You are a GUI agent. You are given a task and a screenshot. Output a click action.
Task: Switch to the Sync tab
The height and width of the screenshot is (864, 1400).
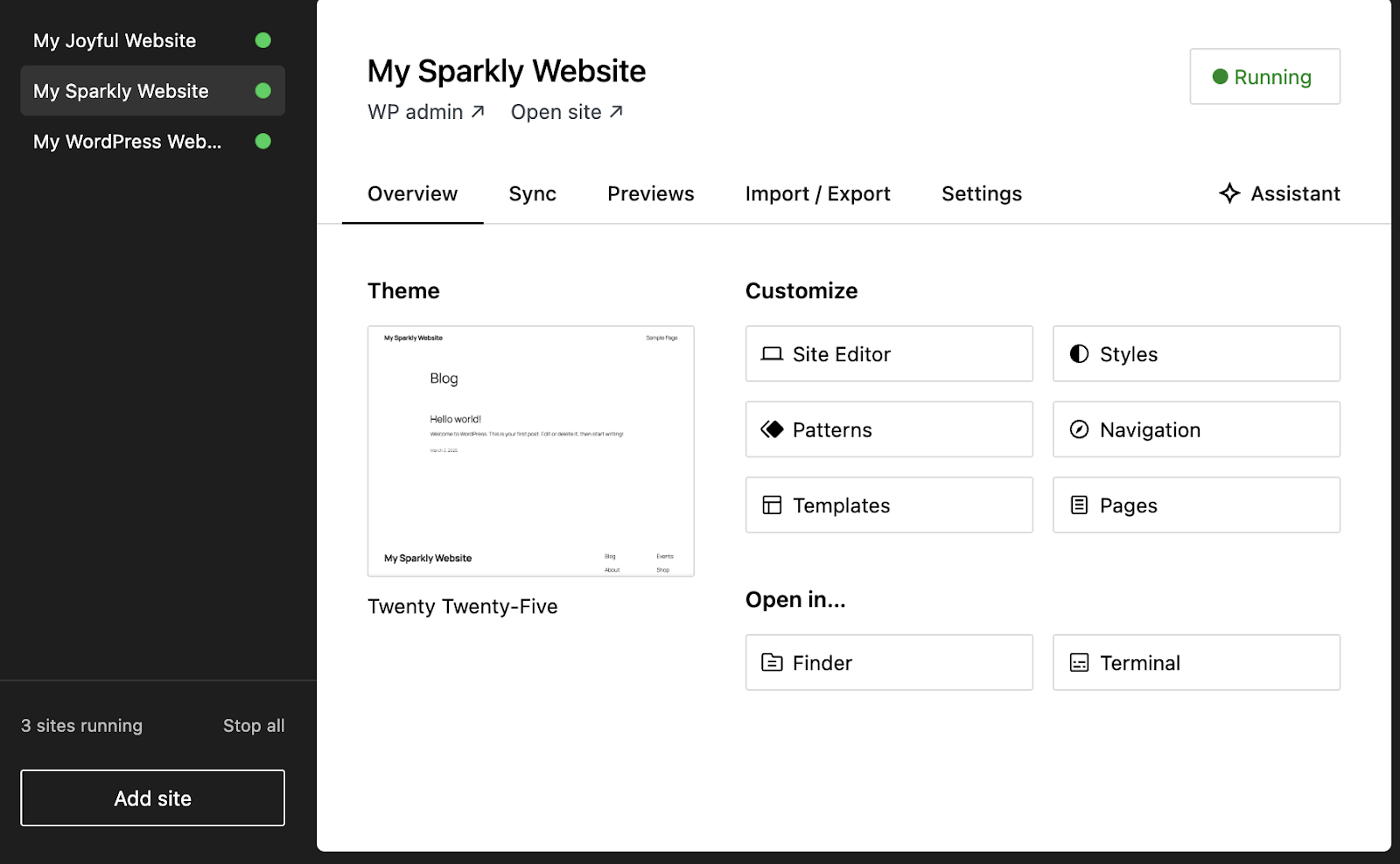[532, 193]
